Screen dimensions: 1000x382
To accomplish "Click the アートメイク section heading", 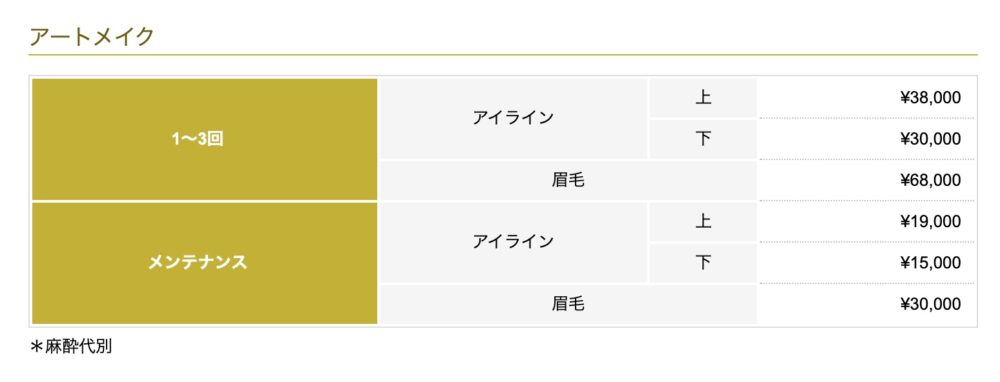I will click(92, 36).
